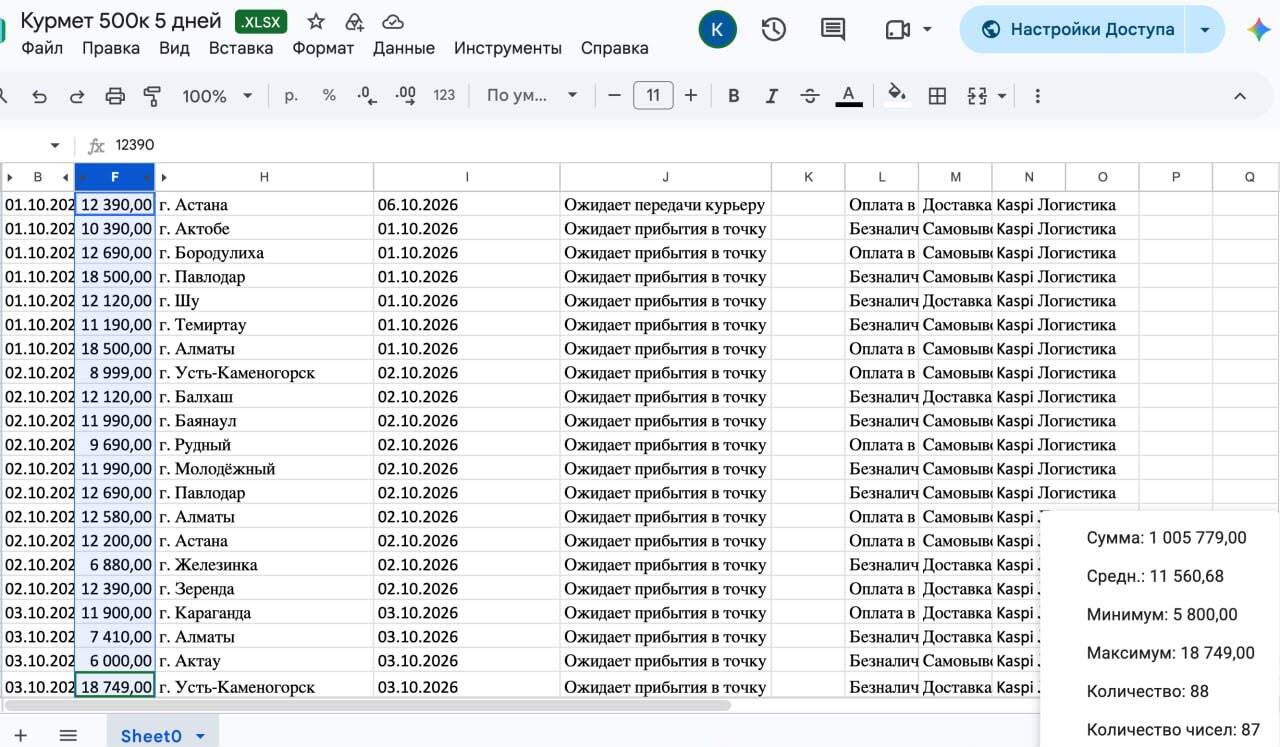
Task: Select the Сумма: 1 005 779,00 statistic
Action: [1166, 538]
